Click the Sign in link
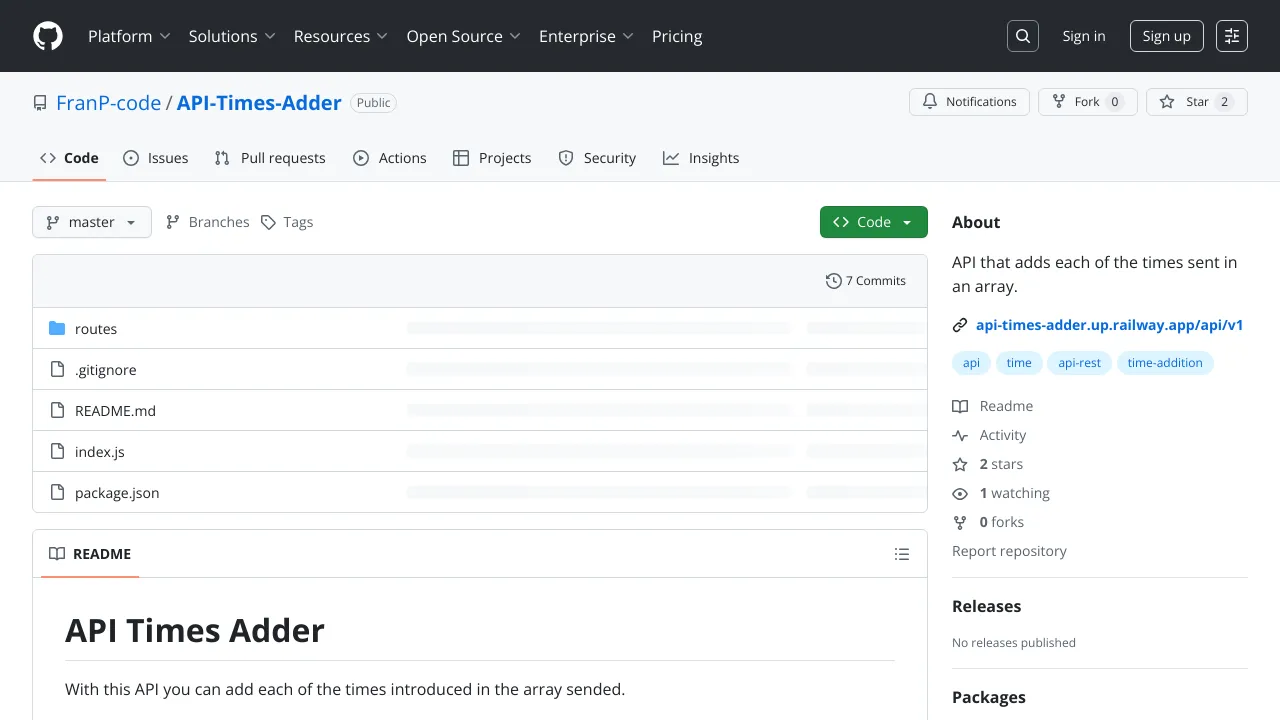The height and width of the screenshot is (720, 1280). click(x=1084, y=36)
